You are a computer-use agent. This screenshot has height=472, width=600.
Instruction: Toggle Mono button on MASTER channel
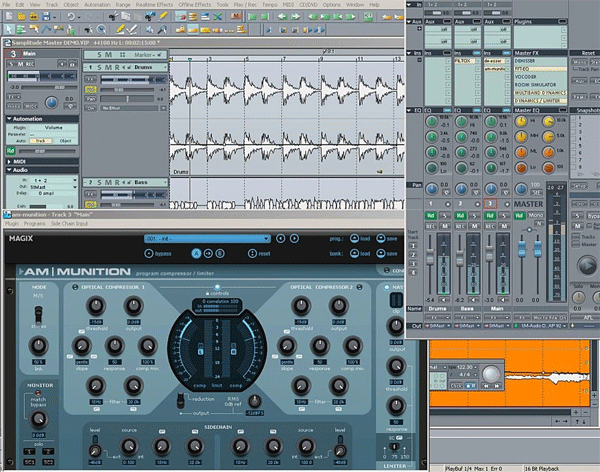(536, 215)
